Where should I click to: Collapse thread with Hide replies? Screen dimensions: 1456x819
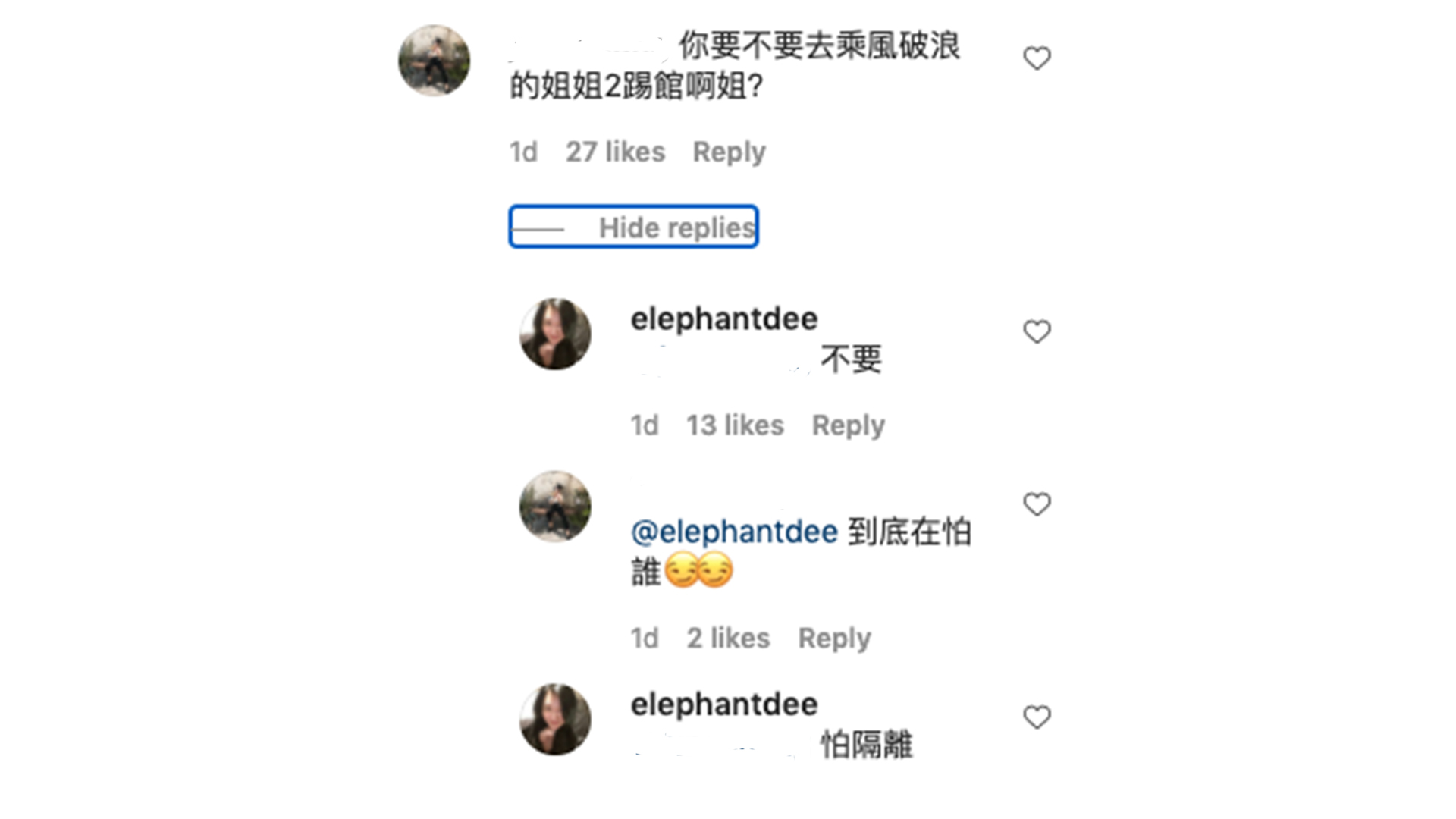[x=633, y=227]
